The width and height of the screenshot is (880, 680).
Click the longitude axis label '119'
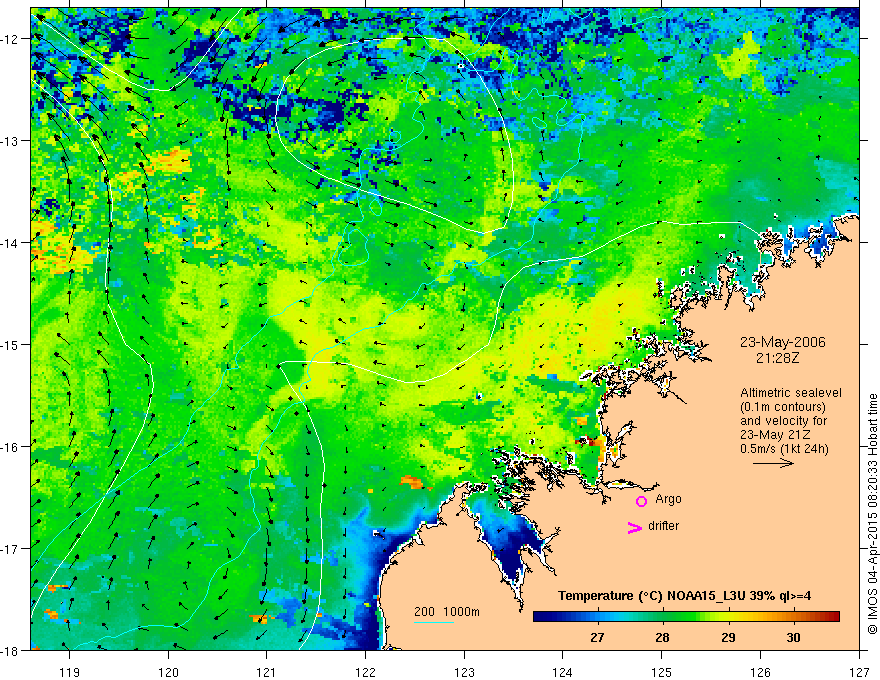pos(70,672)
